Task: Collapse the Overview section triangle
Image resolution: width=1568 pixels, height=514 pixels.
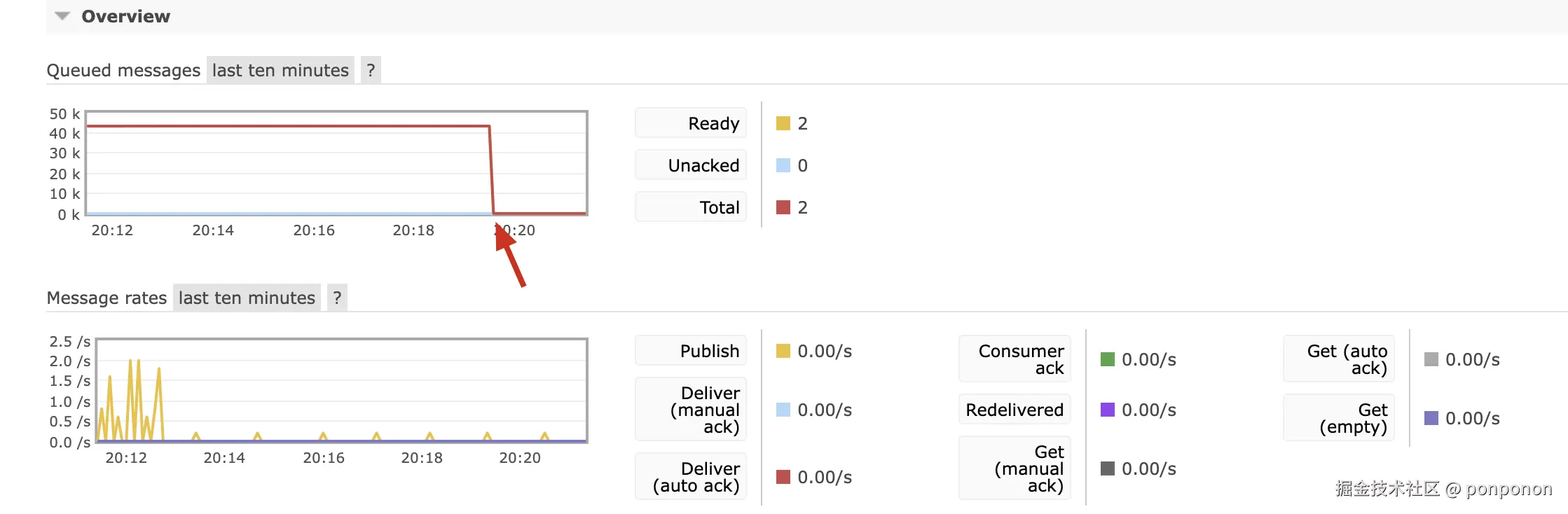Action: click(x=62, y=16)
